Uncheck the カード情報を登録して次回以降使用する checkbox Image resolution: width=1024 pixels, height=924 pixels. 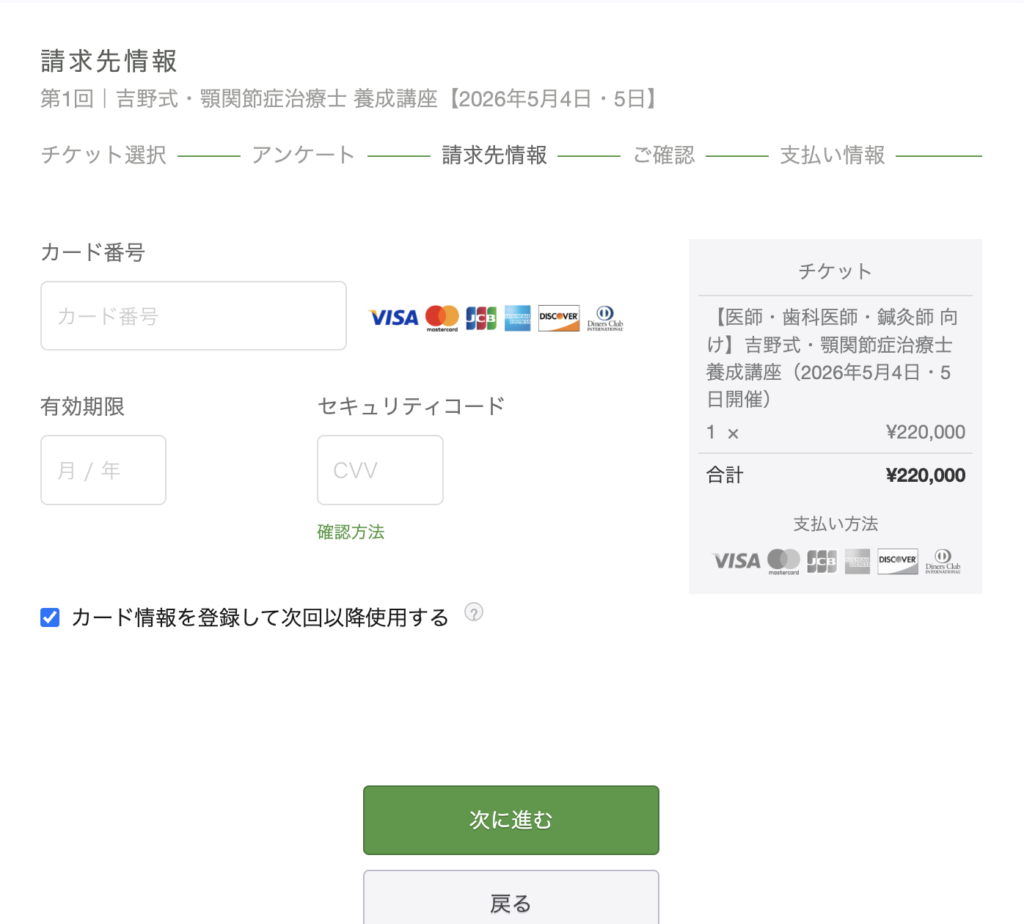[50, 618]
